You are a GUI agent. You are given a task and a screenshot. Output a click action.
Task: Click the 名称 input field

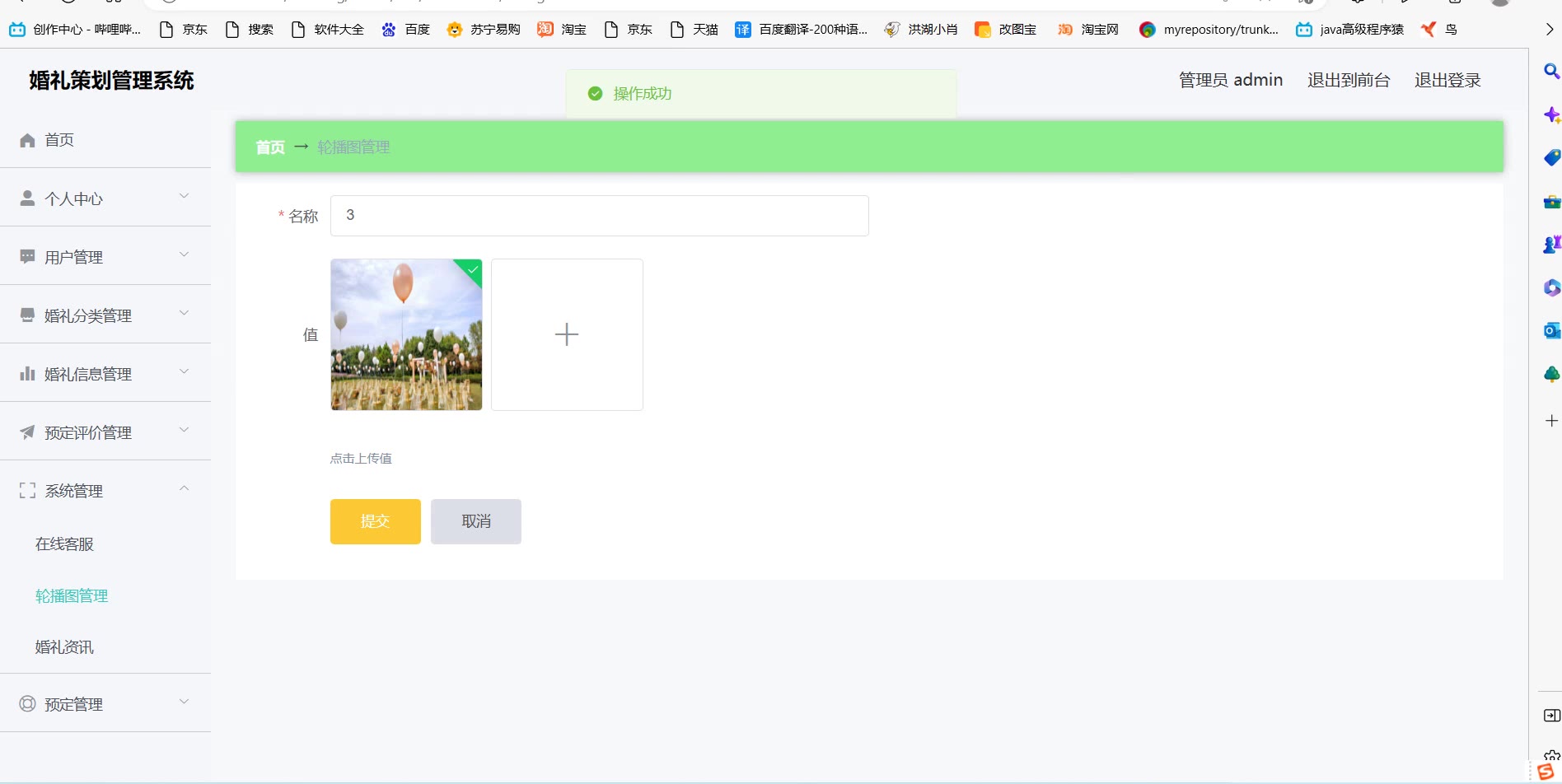[x=600, y=216]
